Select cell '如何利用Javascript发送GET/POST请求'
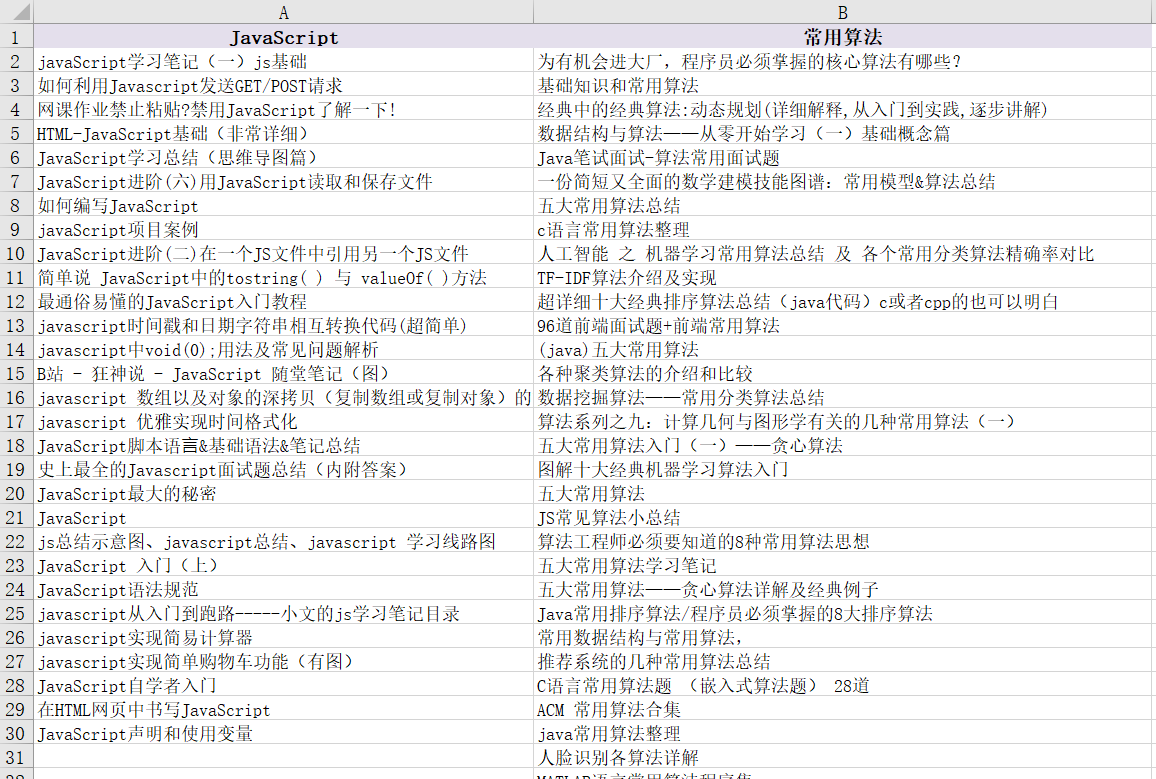 pyautogui.click(x=284, y=85)
